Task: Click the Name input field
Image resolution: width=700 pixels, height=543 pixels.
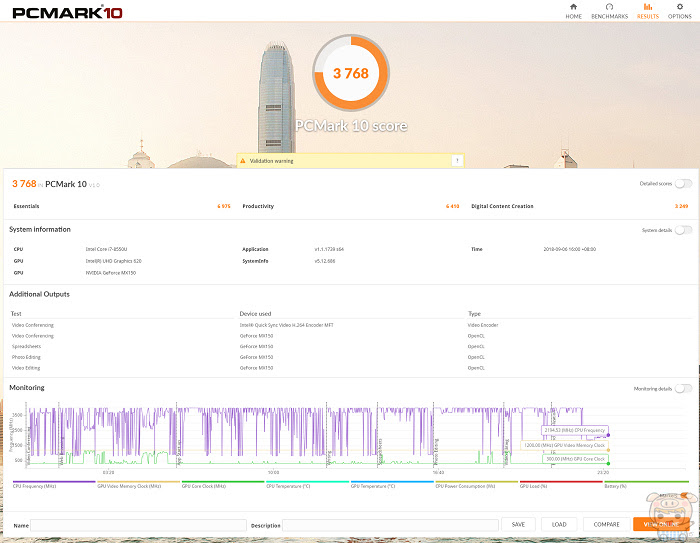Action: 138,525
